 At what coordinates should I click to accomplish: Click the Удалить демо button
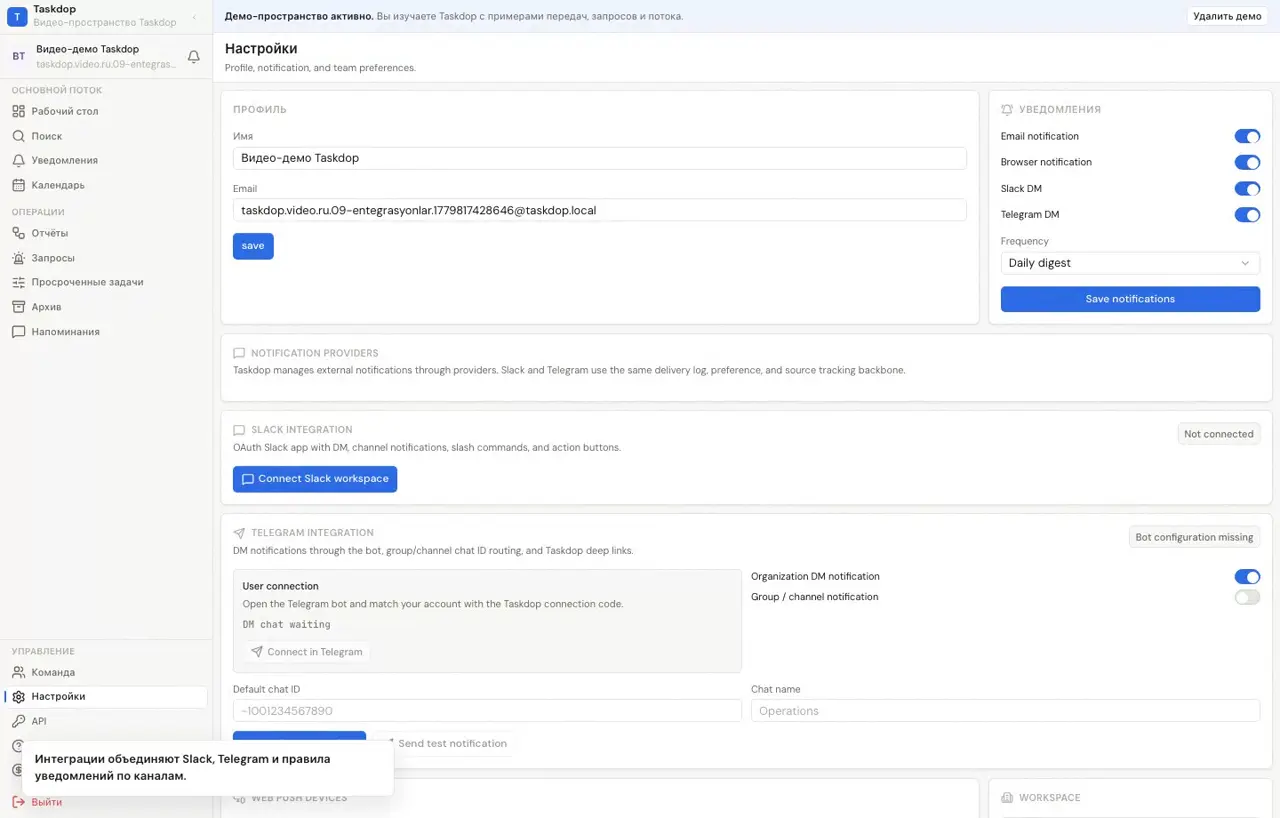tap(1227, 16)
